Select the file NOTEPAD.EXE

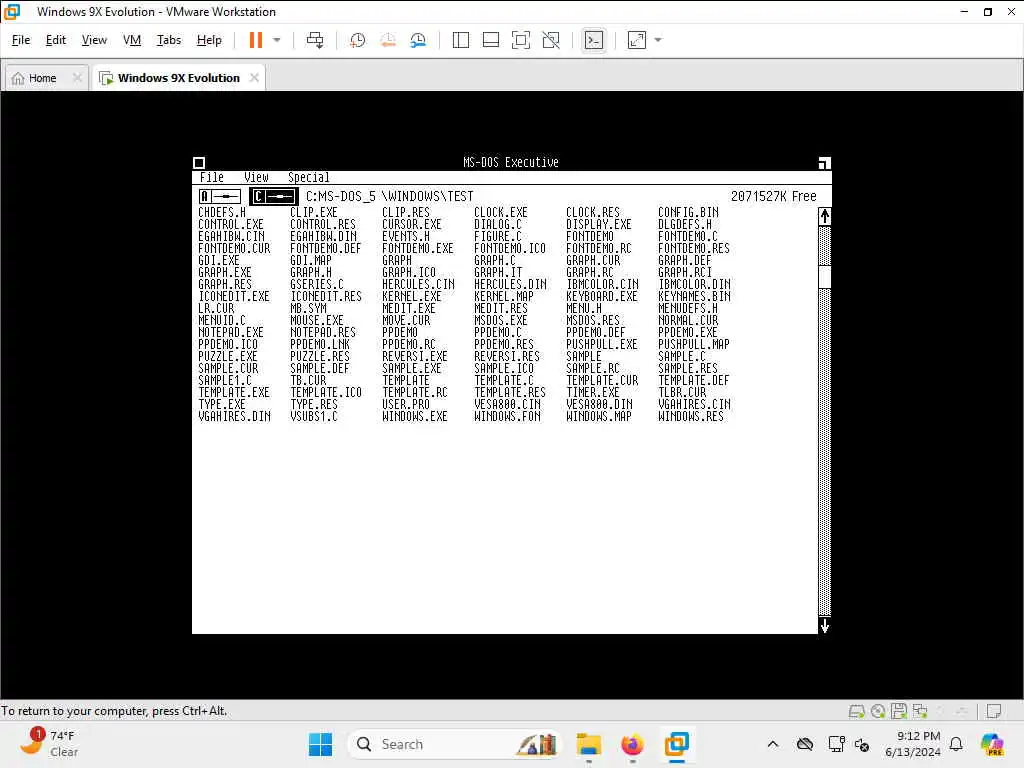pyautogui.click(x=231, y=332)
